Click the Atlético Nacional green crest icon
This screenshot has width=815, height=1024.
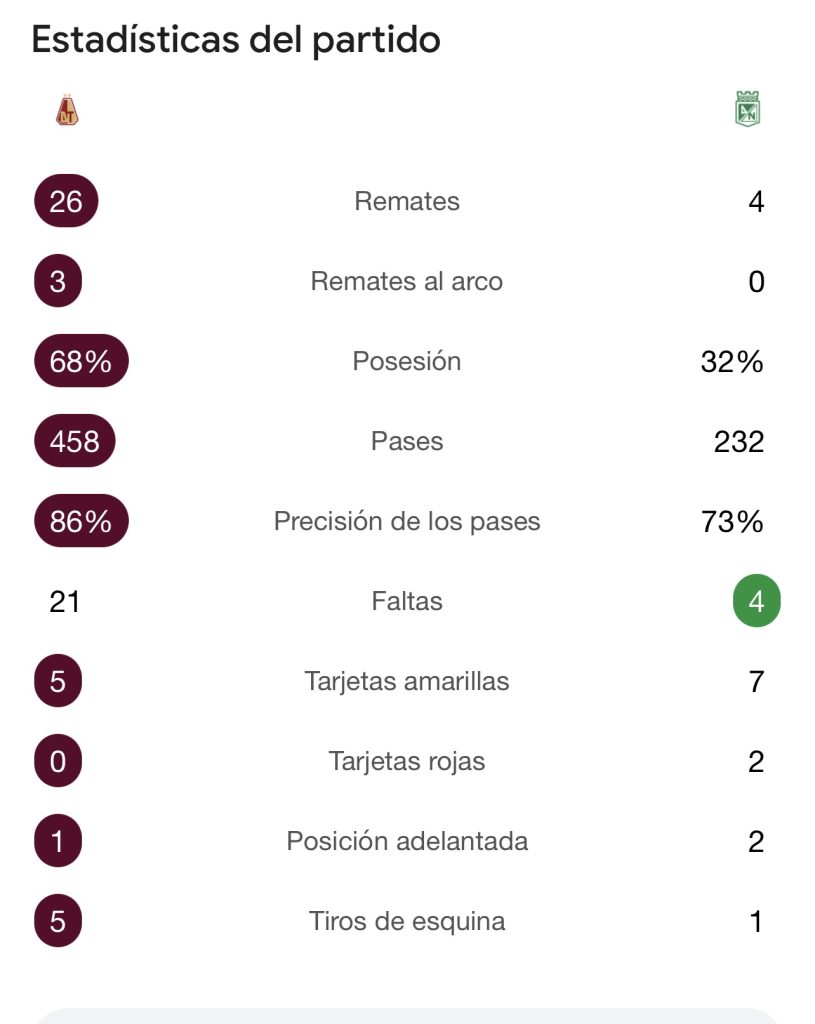[748, 109]
